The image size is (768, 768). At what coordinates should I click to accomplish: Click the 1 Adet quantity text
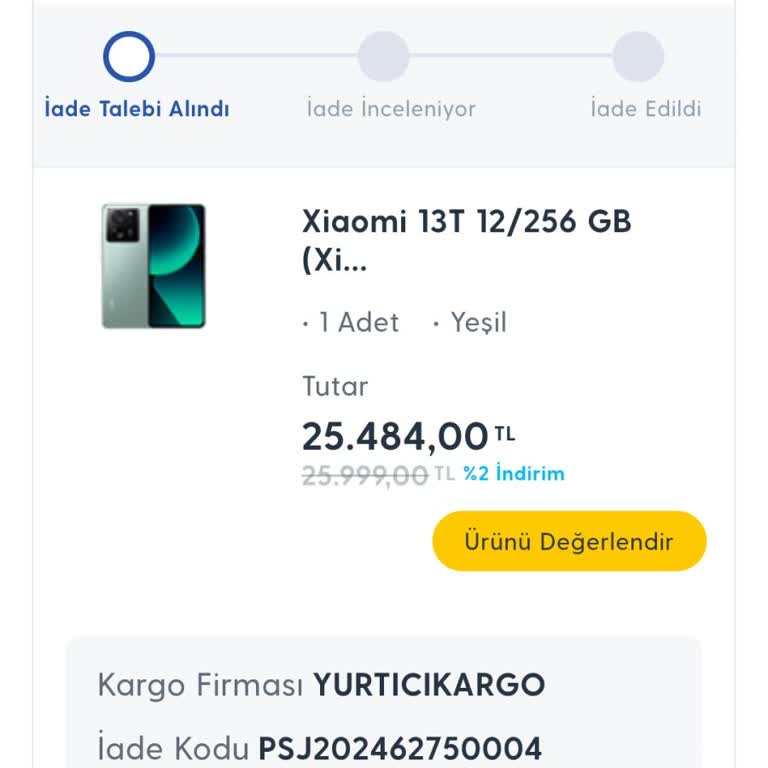[357, 322]
